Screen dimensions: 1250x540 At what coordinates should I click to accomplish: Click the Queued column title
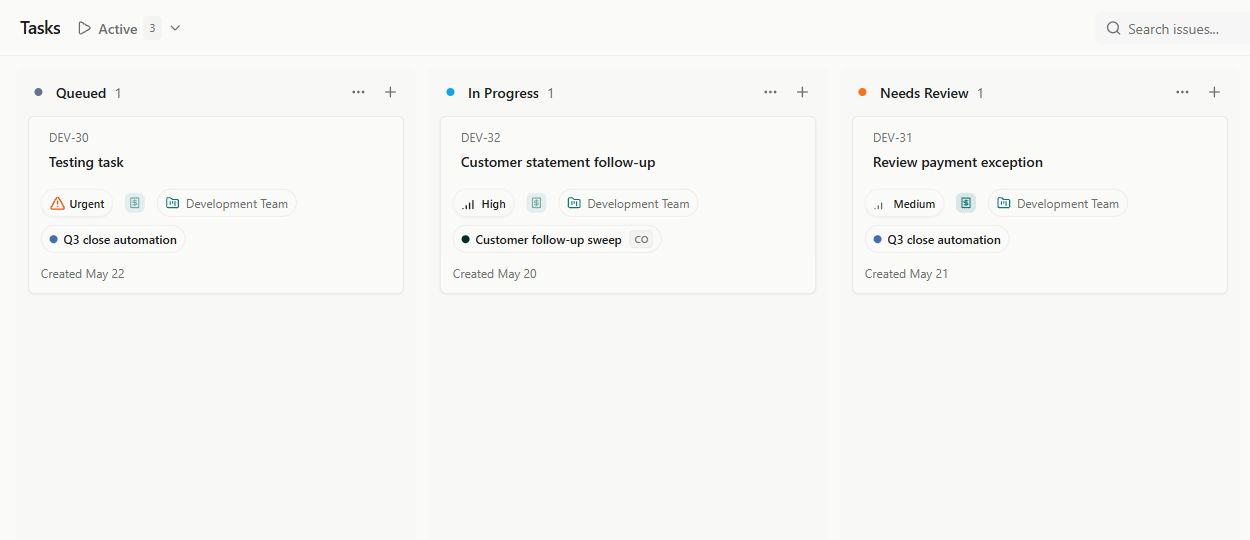pos(81,93)
